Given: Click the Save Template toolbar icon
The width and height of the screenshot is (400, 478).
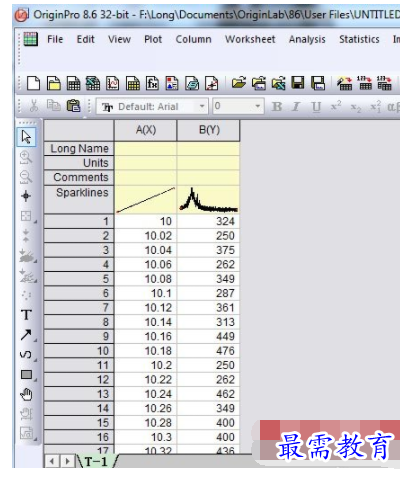Looking at the screenshot, I should click(x=318, y=83).
